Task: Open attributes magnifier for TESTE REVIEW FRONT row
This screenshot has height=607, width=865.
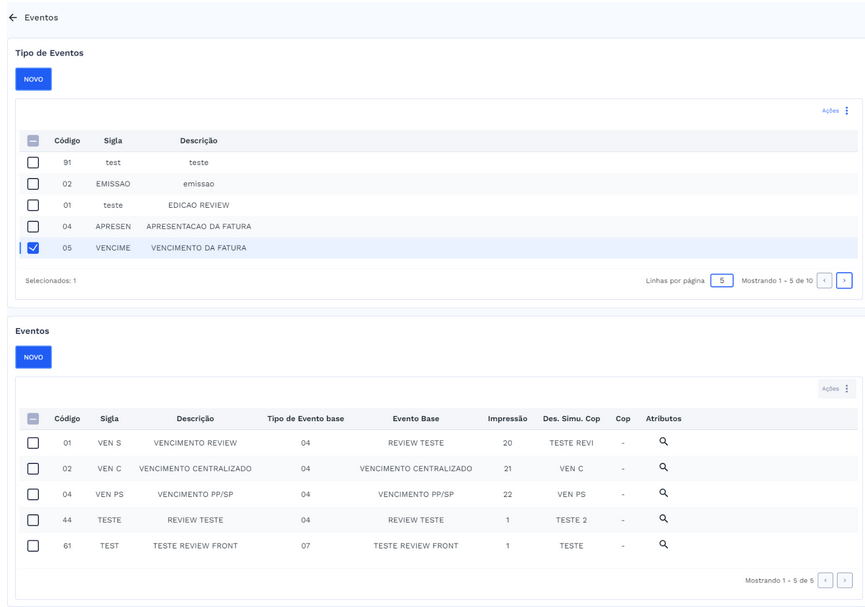Action: pos(663,545)
